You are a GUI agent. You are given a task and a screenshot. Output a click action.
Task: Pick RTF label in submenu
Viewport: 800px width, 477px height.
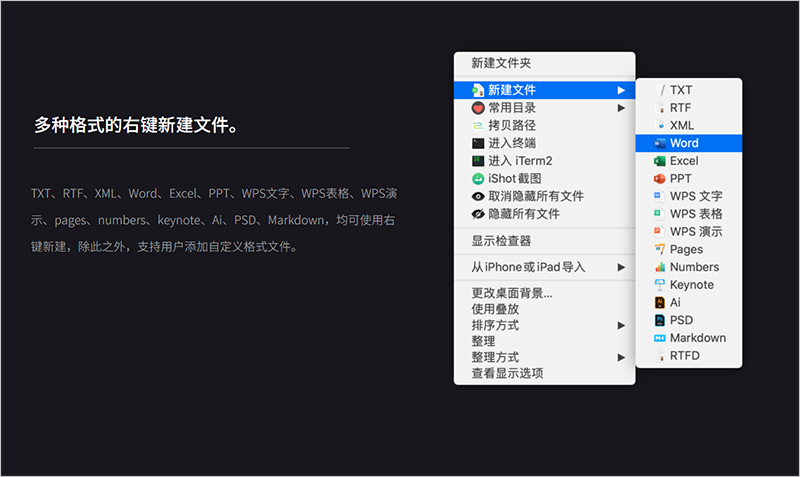680,108
